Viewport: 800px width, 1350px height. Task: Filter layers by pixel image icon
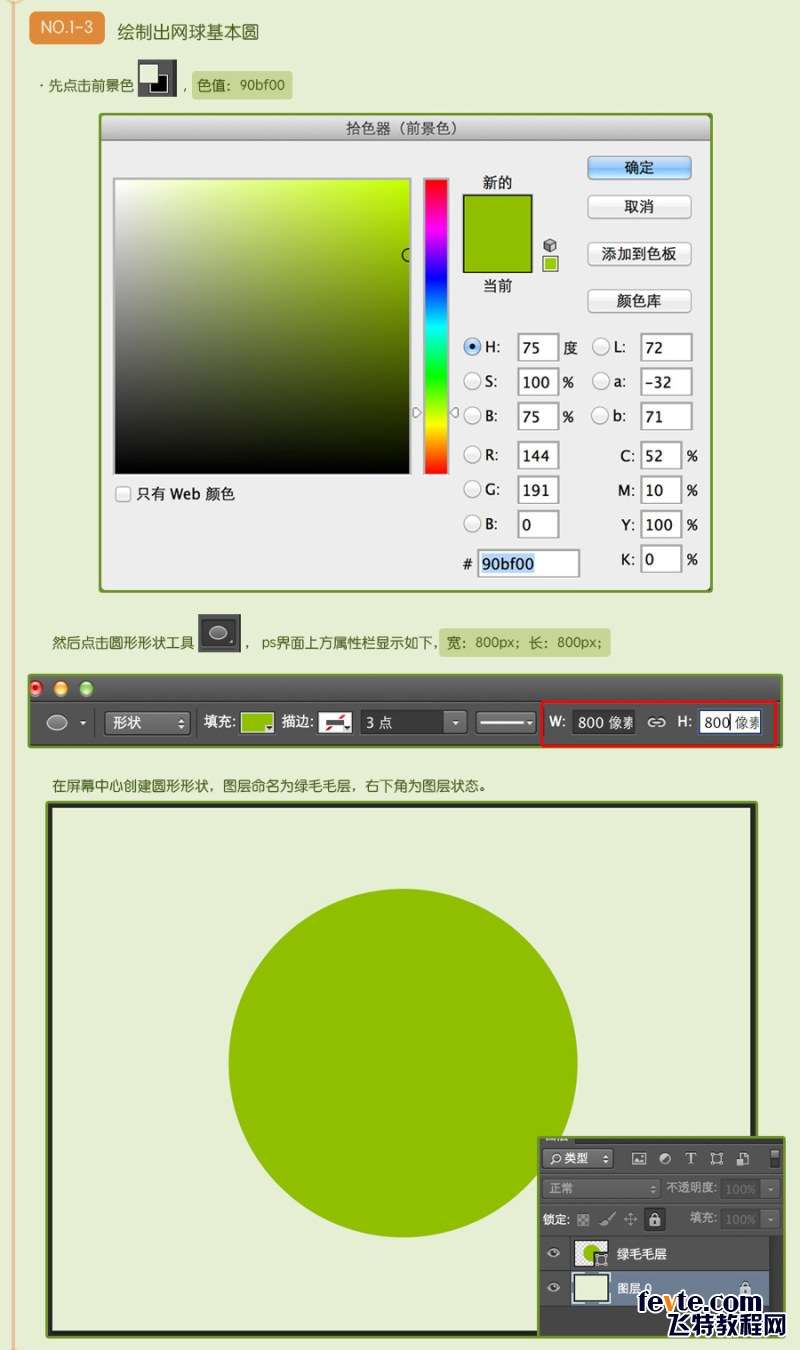click(x=639, y=1159)
